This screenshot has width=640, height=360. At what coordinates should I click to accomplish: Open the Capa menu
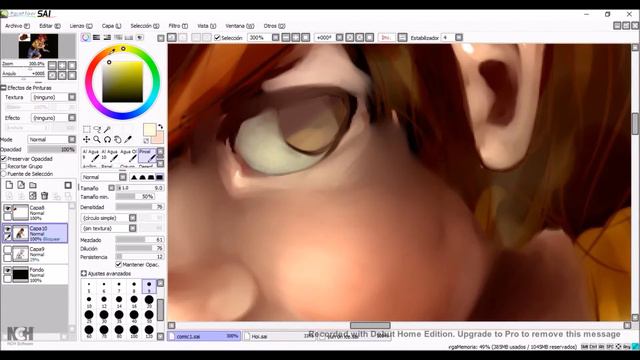111,26
